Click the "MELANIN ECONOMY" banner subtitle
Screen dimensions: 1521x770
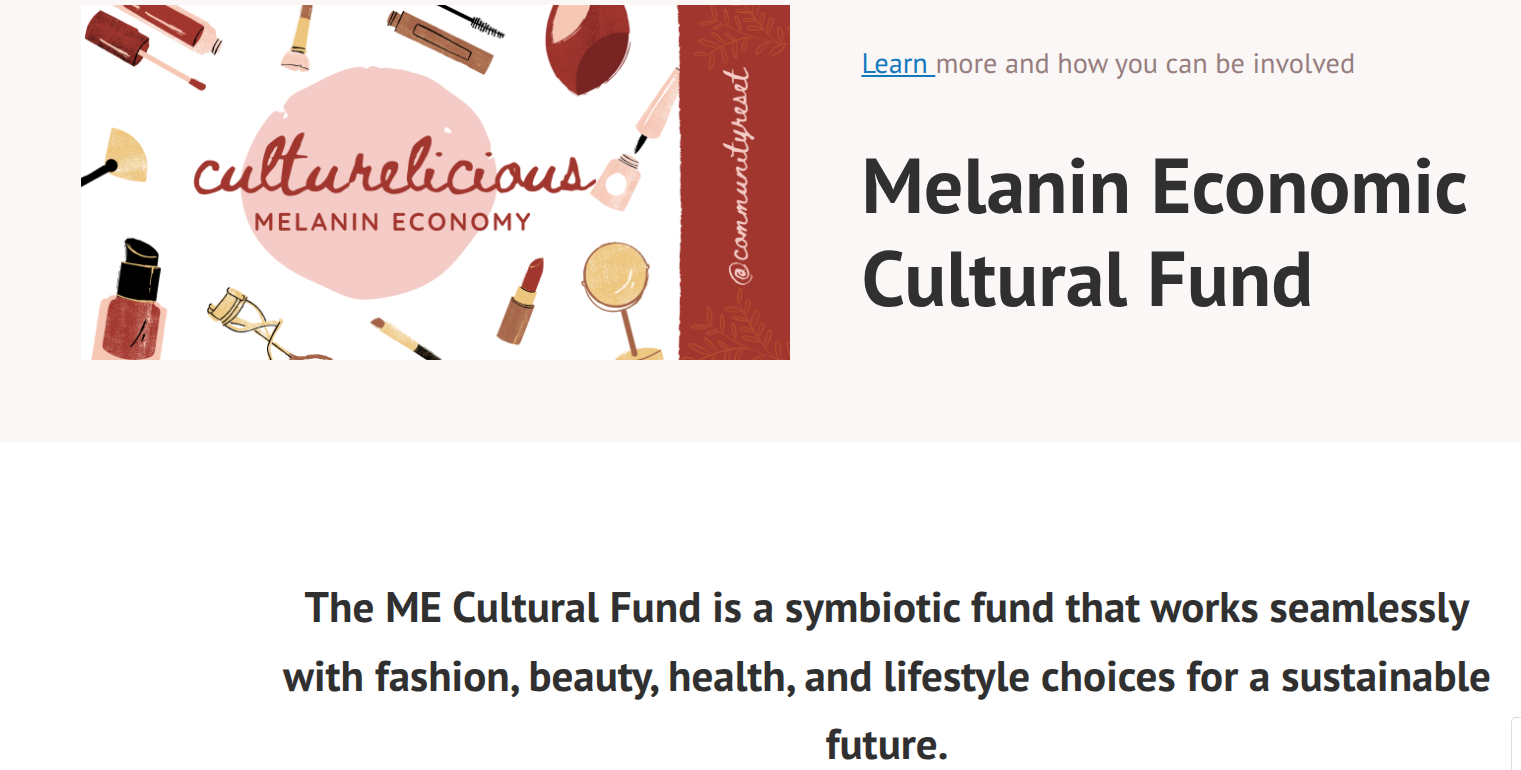(392, 222)
